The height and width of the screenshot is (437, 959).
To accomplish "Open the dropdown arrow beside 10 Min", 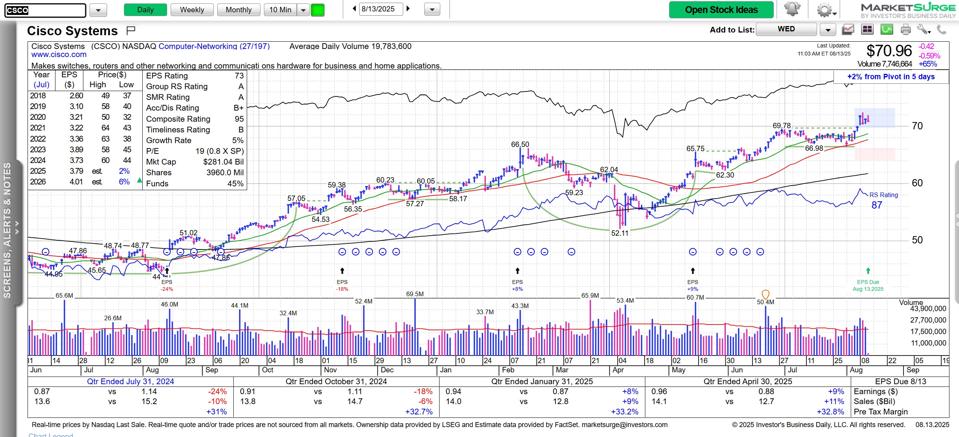I will click(303, 10).
